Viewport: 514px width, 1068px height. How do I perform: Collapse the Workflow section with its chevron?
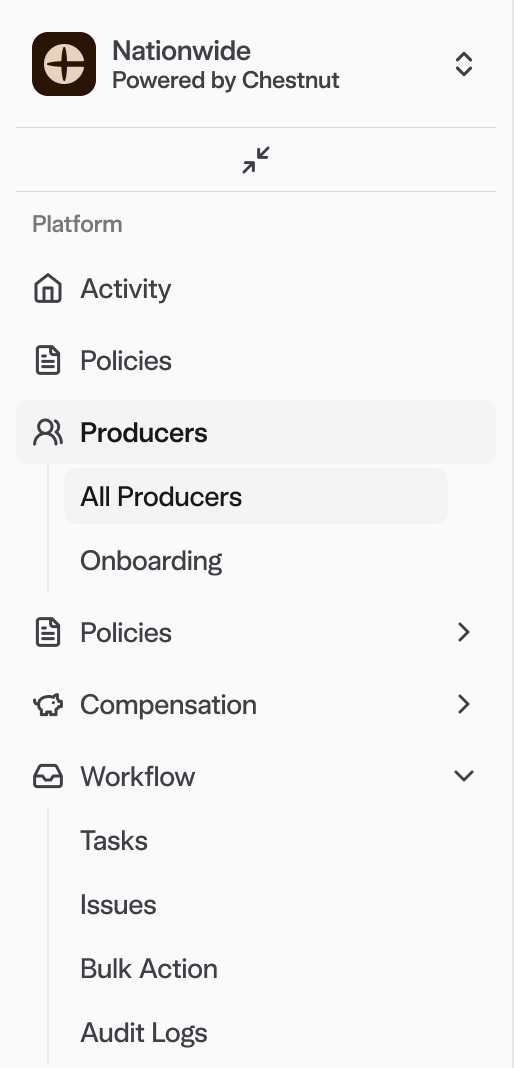click(x=464, y=776)
